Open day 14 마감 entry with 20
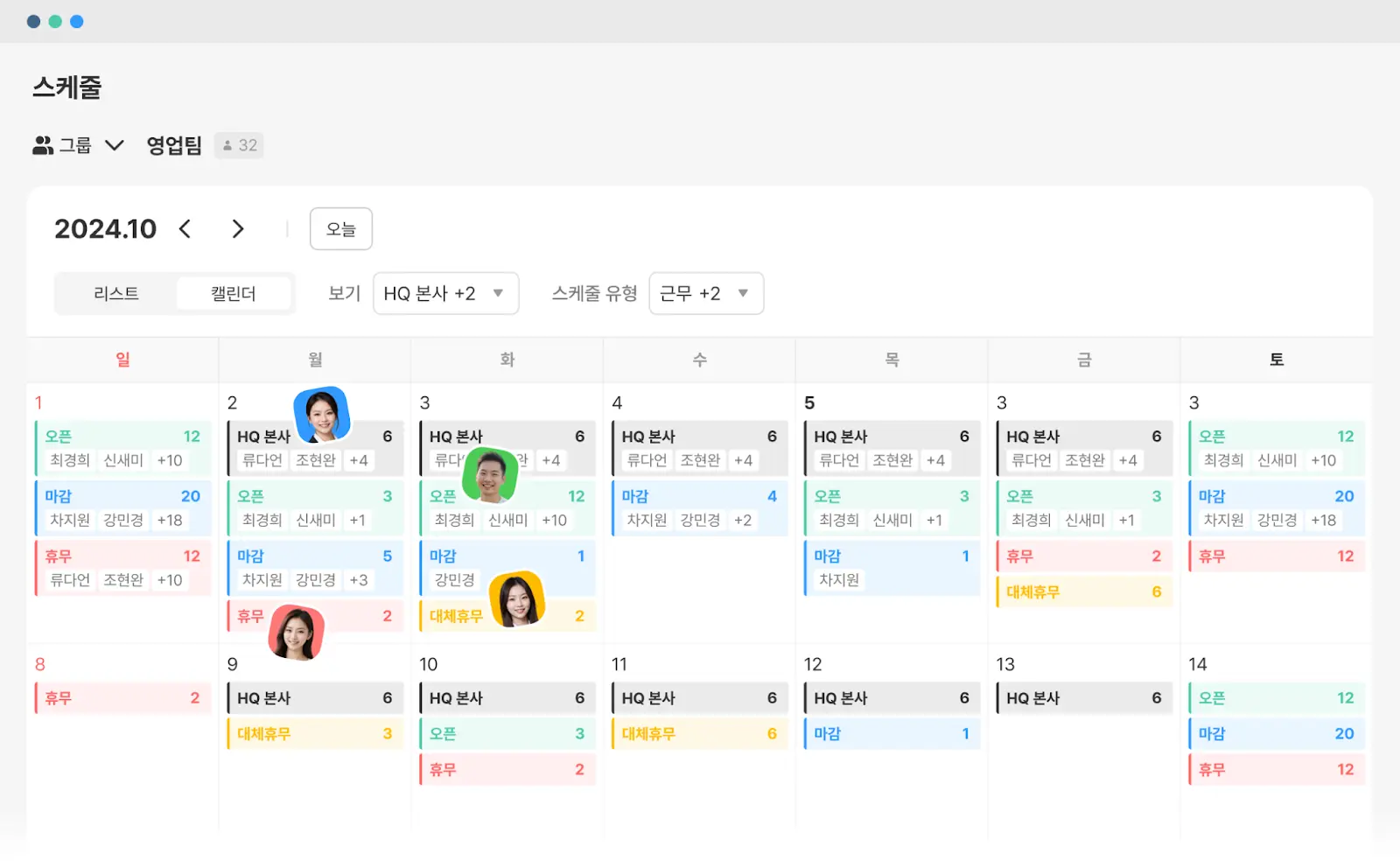 (1277, 734)
